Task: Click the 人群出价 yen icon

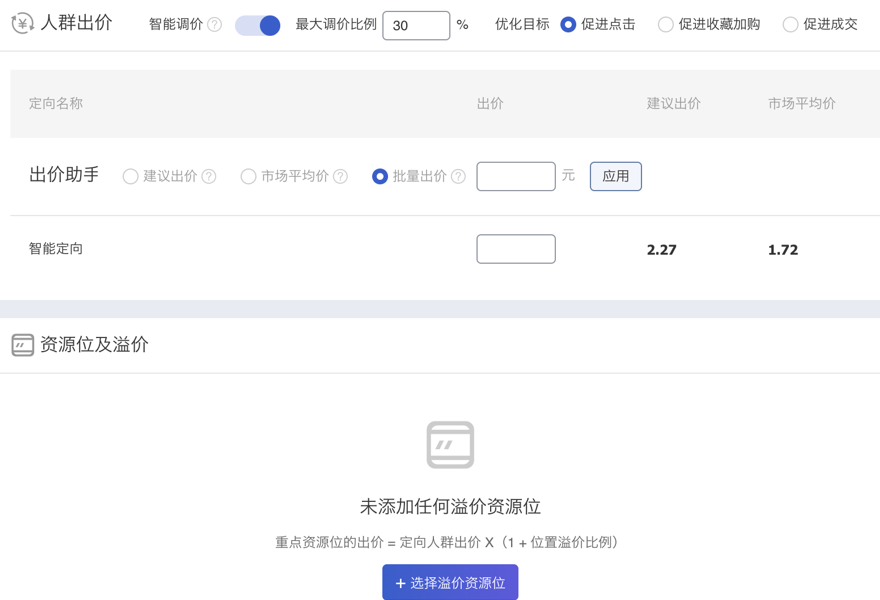Action: 22,24
